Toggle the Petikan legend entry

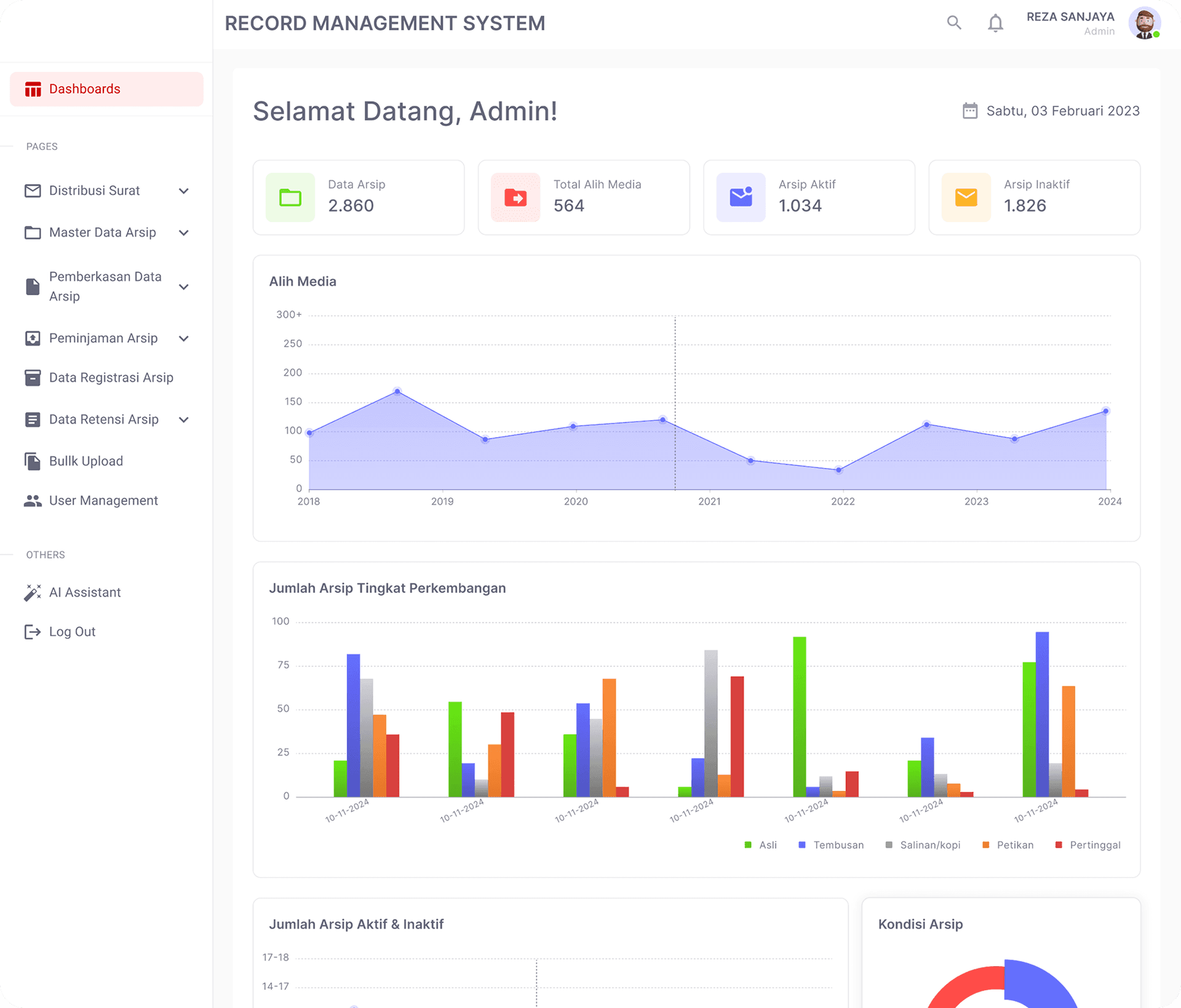[1008, 845]
